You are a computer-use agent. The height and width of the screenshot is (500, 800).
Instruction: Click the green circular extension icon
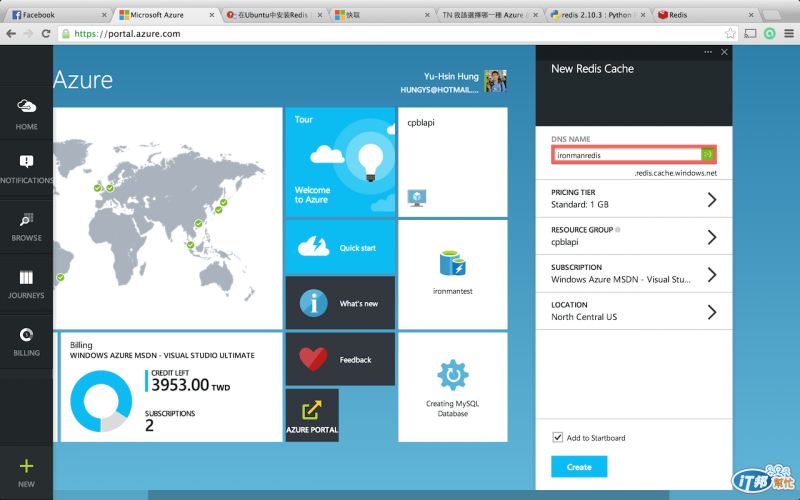769,34
